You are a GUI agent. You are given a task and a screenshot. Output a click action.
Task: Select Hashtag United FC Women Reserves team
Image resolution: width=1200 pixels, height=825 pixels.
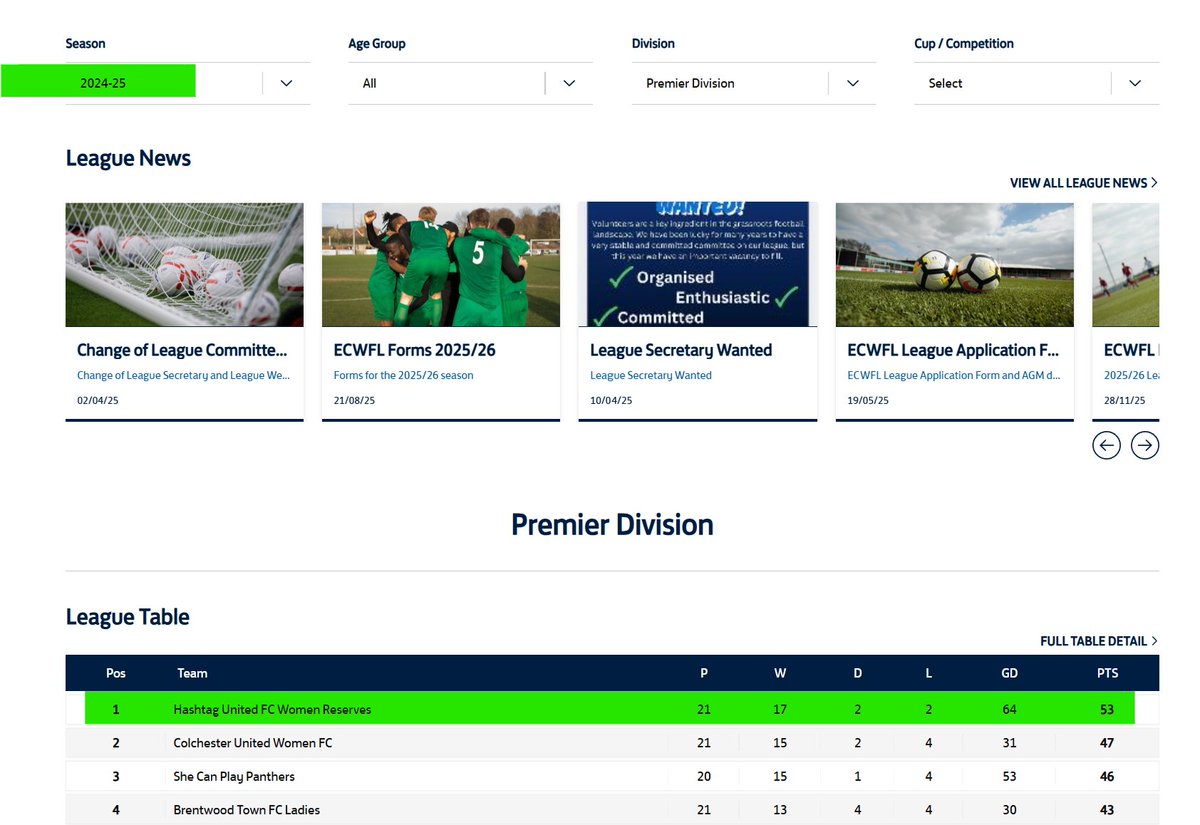click(272, 710)
